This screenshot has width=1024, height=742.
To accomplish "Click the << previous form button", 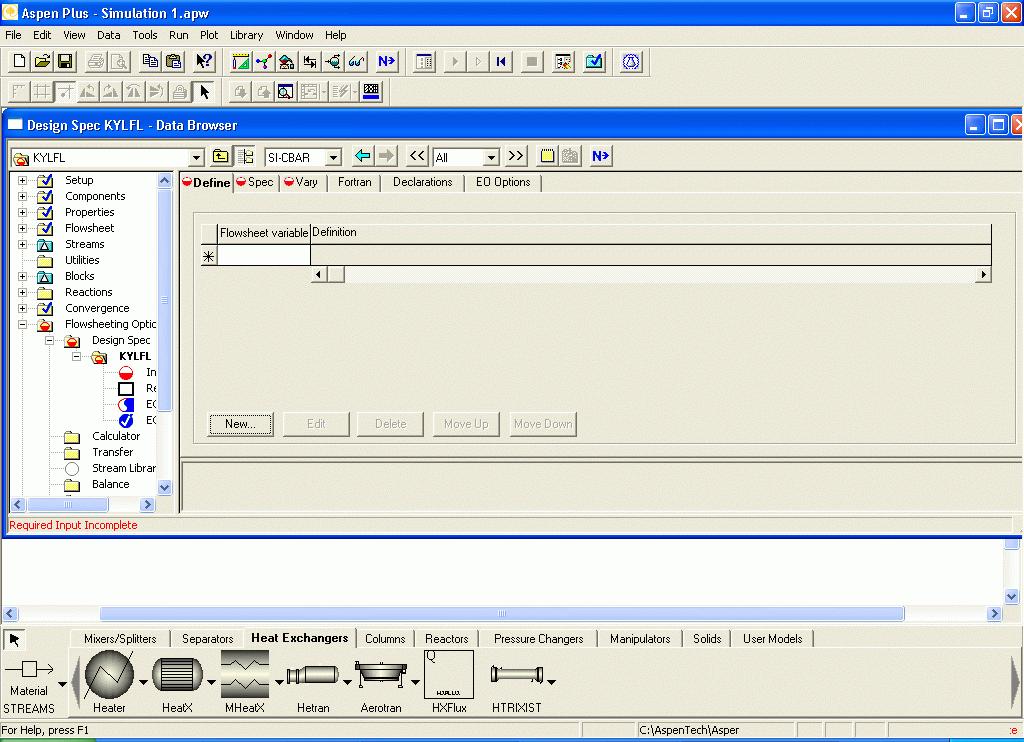I will (417, 156).
